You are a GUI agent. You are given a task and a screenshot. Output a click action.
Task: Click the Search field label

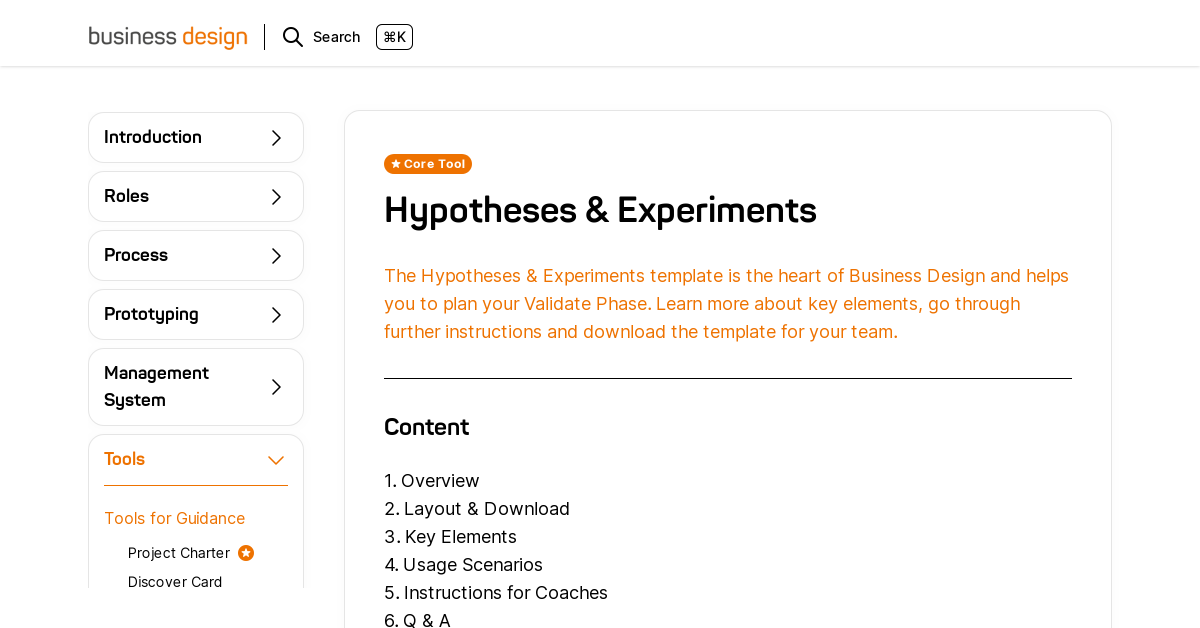336,37
